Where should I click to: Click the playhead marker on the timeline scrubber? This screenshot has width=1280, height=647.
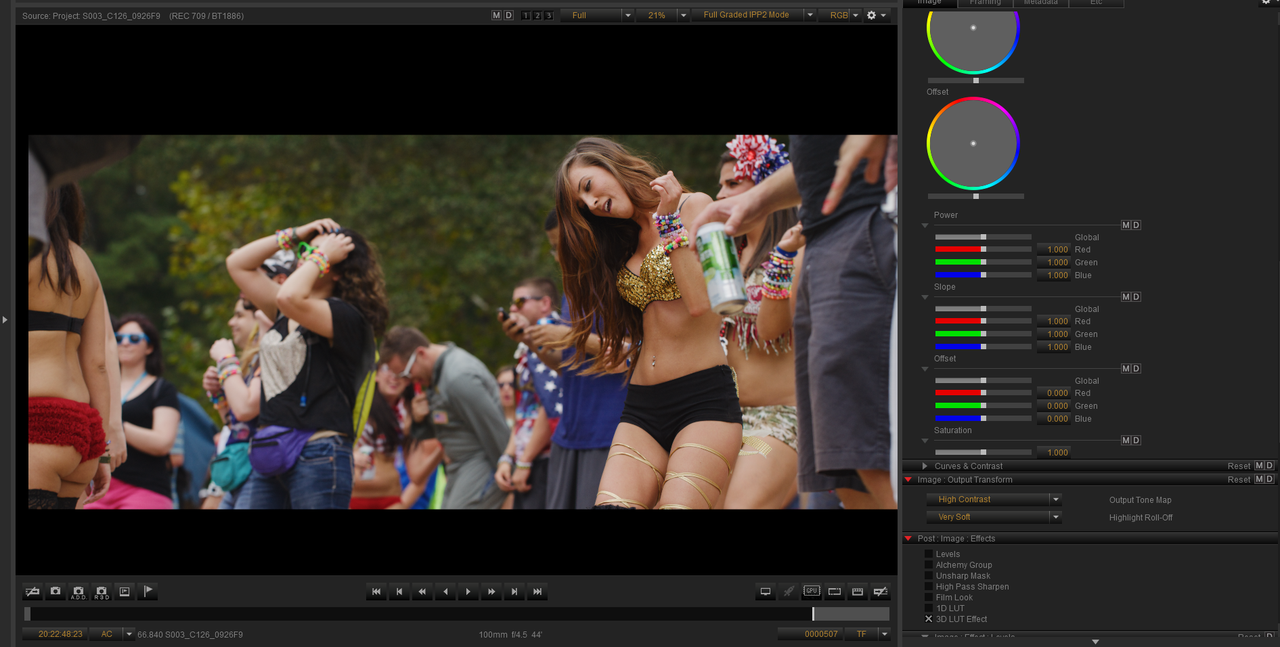(813, 614)
